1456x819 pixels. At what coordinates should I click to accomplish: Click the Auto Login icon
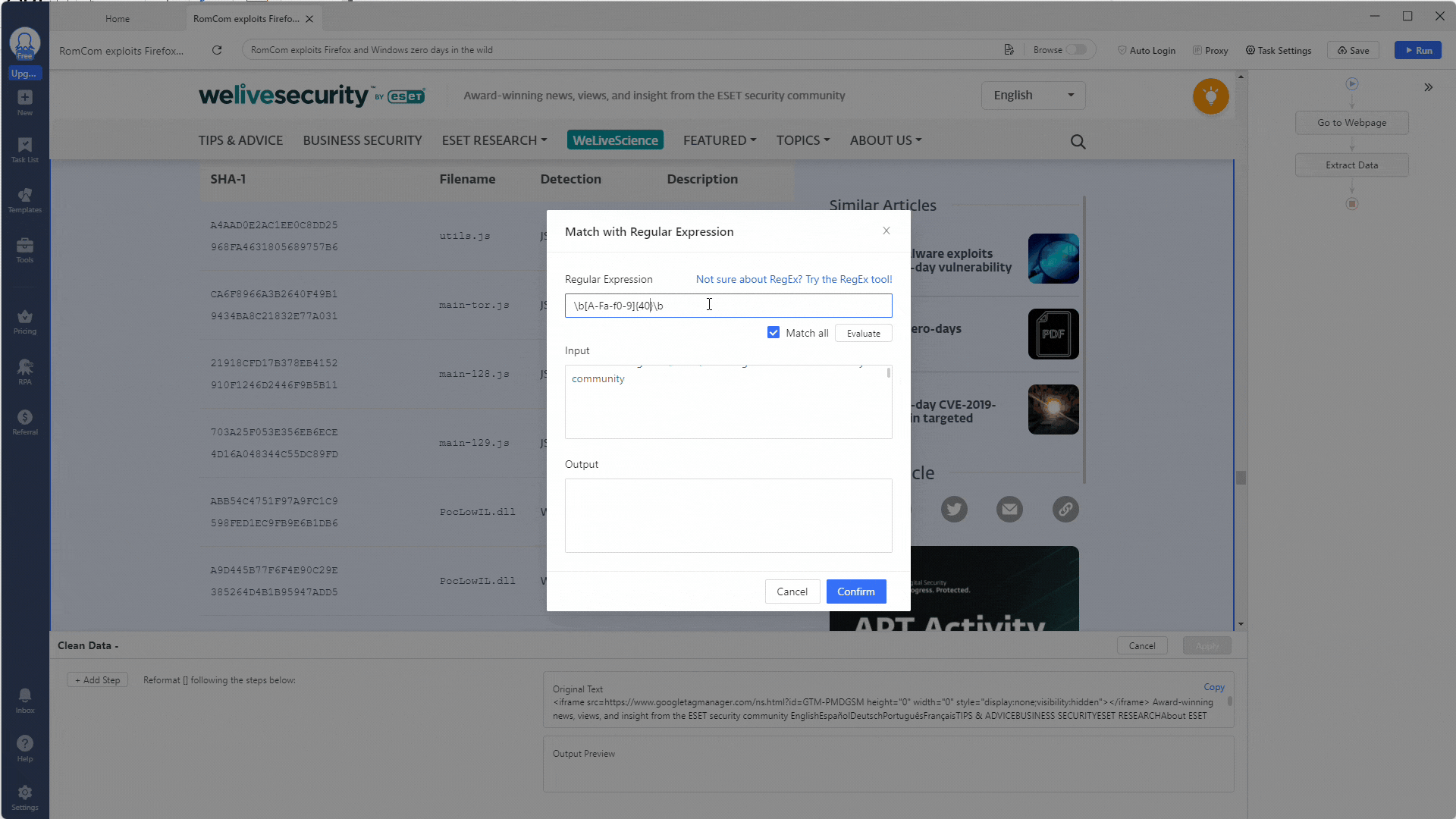1121,49
